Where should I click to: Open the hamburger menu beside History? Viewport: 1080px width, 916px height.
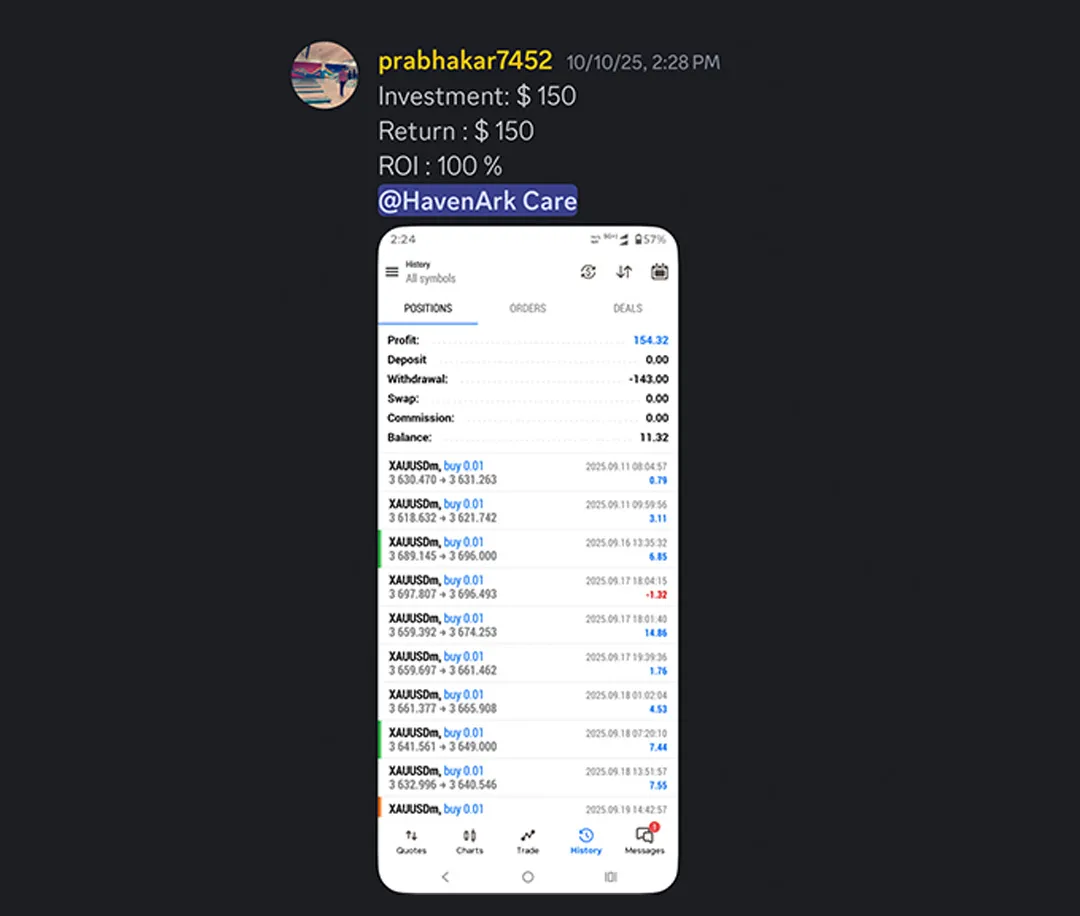click(x=392, y=272)
